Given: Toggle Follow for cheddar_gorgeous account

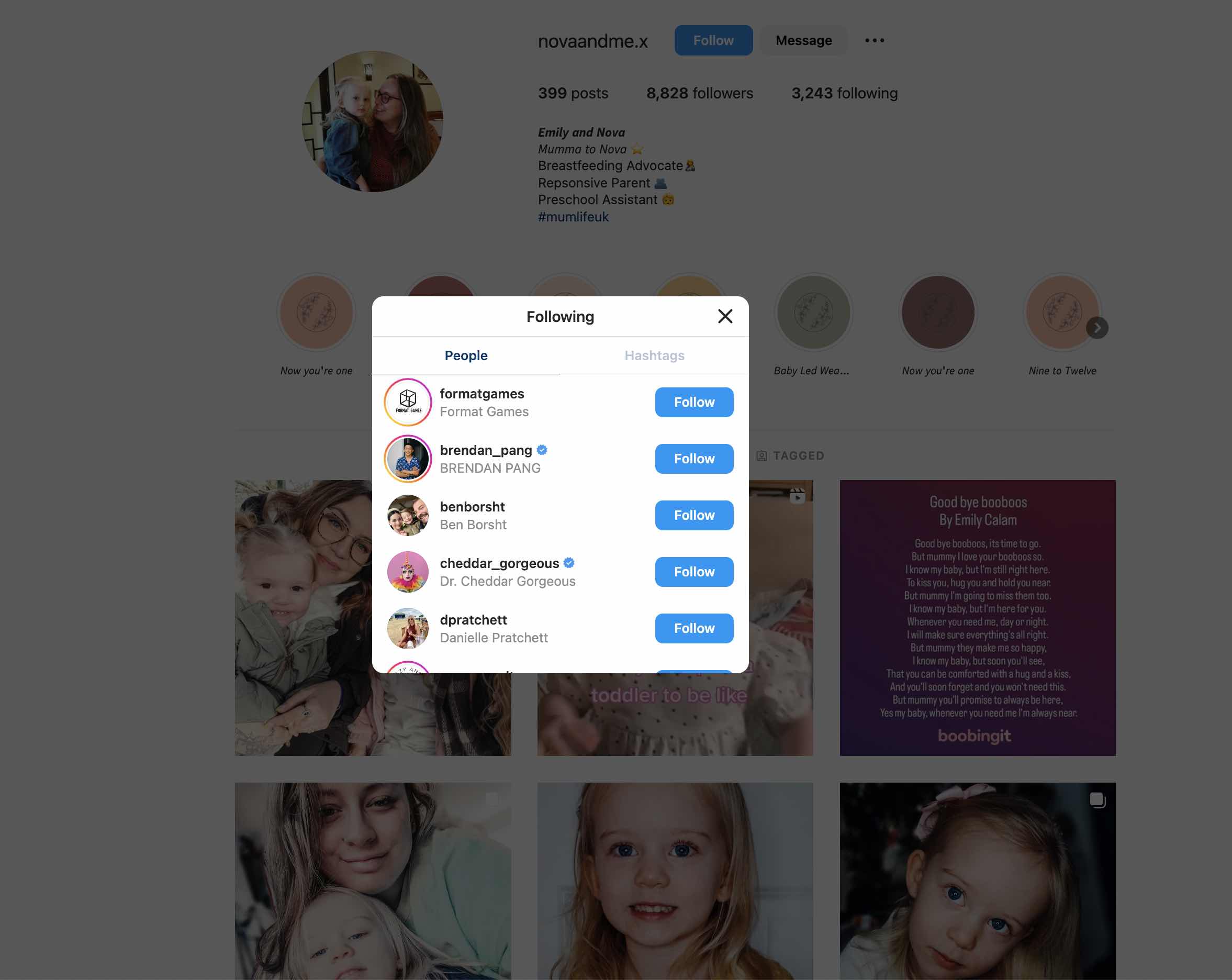Looking at the screenshot, I should coord(694,571).
